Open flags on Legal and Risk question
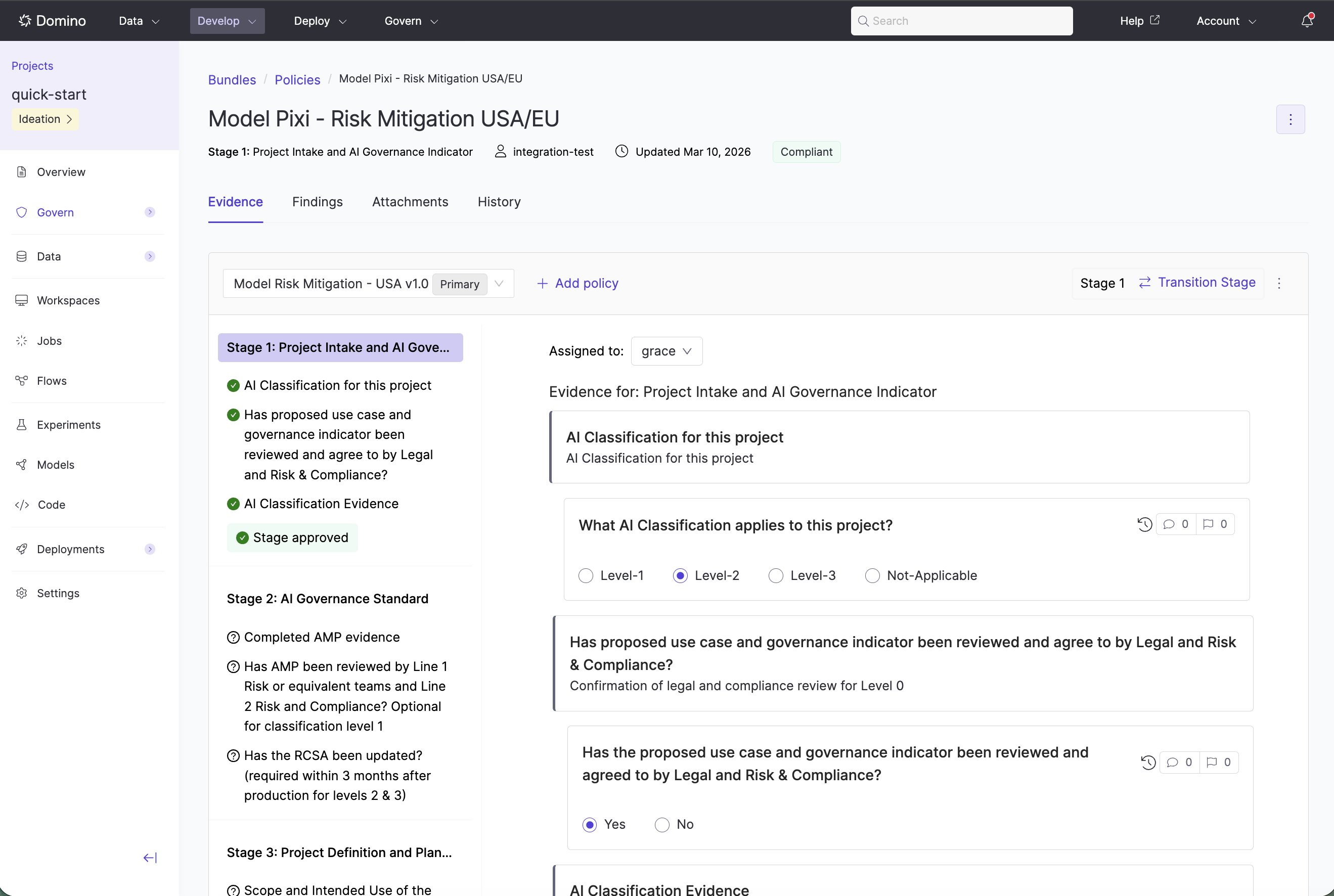Image resolution: width=1334 pixels, height=896 pixels. click(1219, 763)
